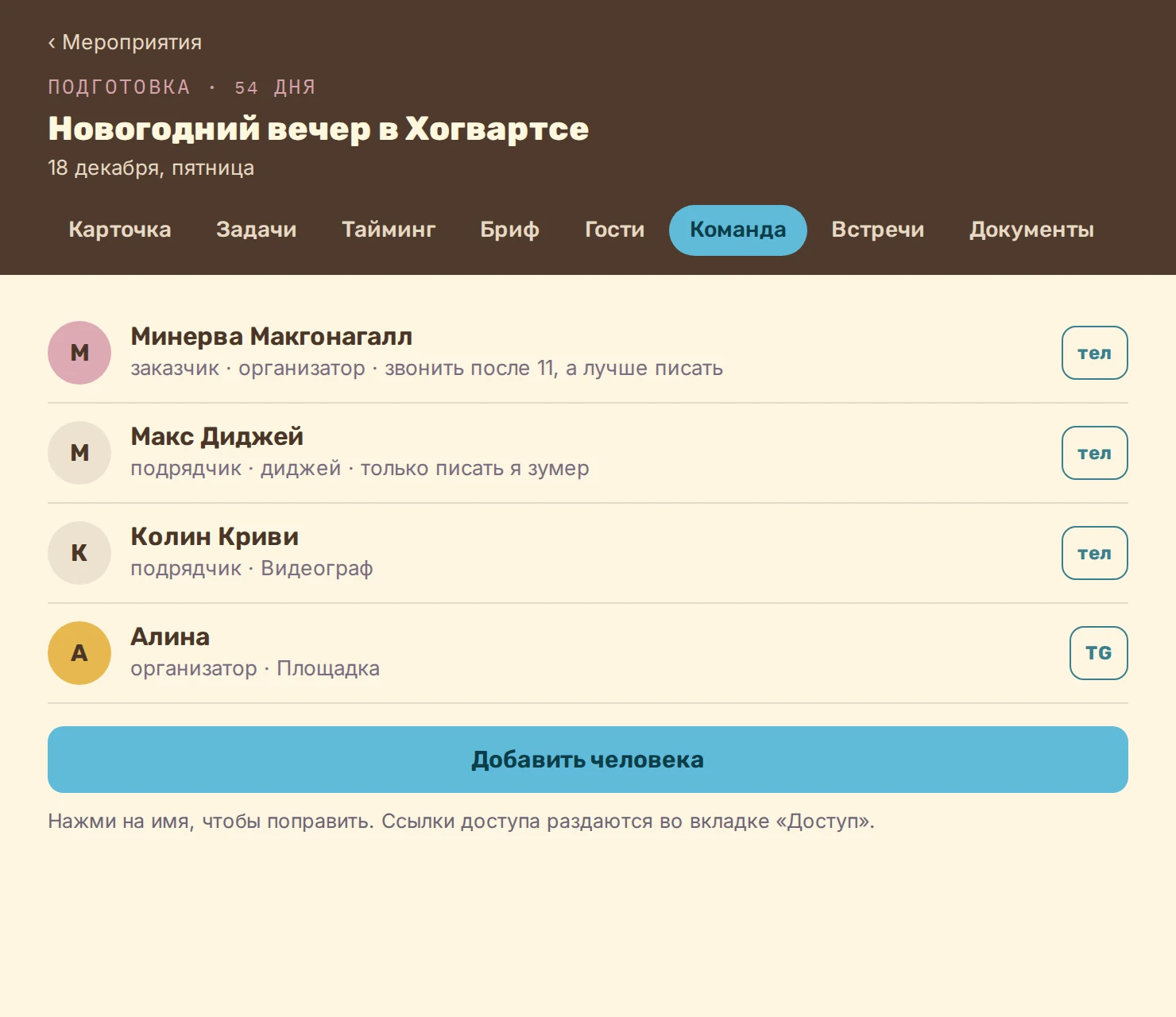Screen dimensions: 1176x1017
Task: Click тел button for Макс Диджей
Action: (1095, 453)
